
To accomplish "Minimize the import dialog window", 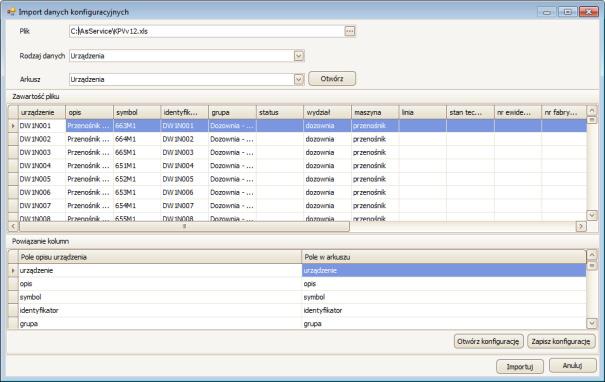I will 547,12.
